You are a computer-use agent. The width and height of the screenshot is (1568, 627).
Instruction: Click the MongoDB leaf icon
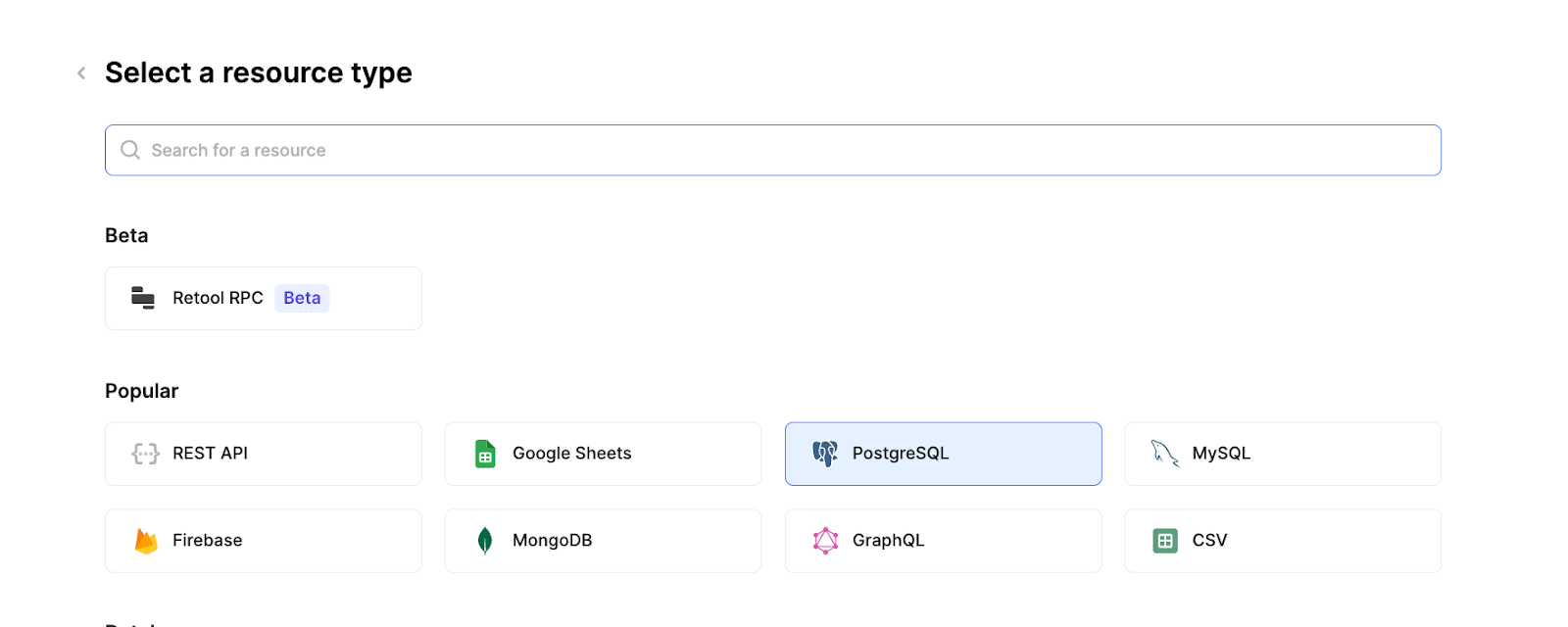pyautogui.click(x=485, y=541)
